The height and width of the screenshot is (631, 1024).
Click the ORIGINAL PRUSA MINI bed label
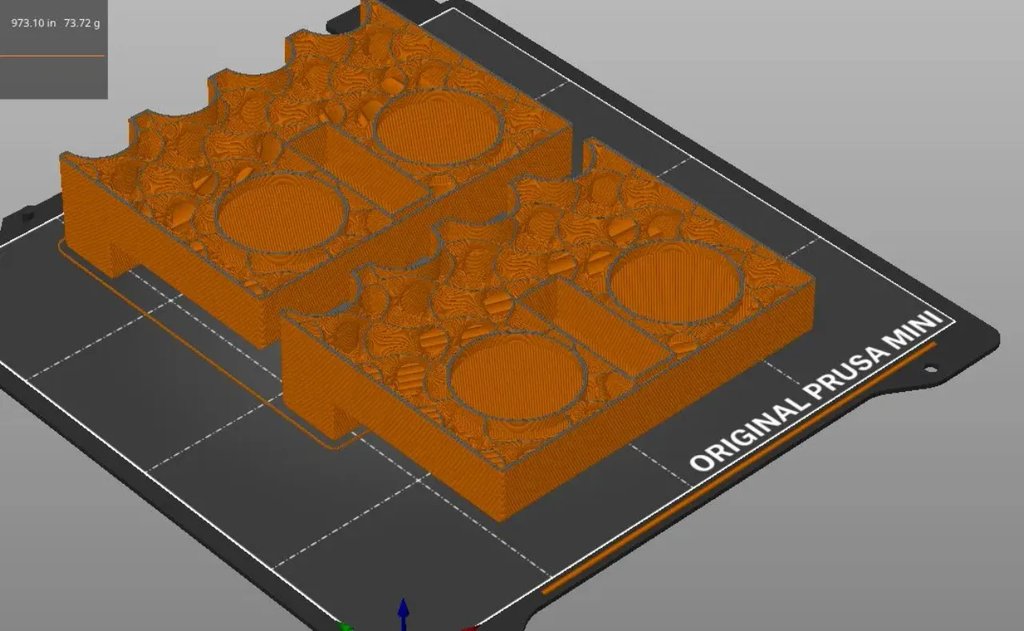click(816, 393)
